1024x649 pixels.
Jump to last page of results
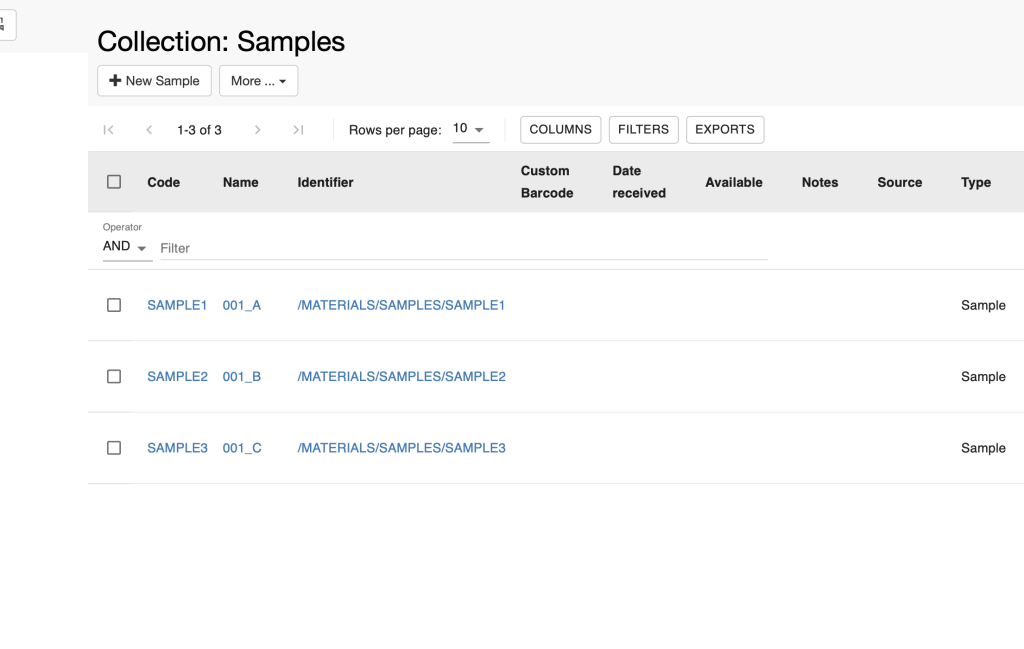(x=298, y=130)
